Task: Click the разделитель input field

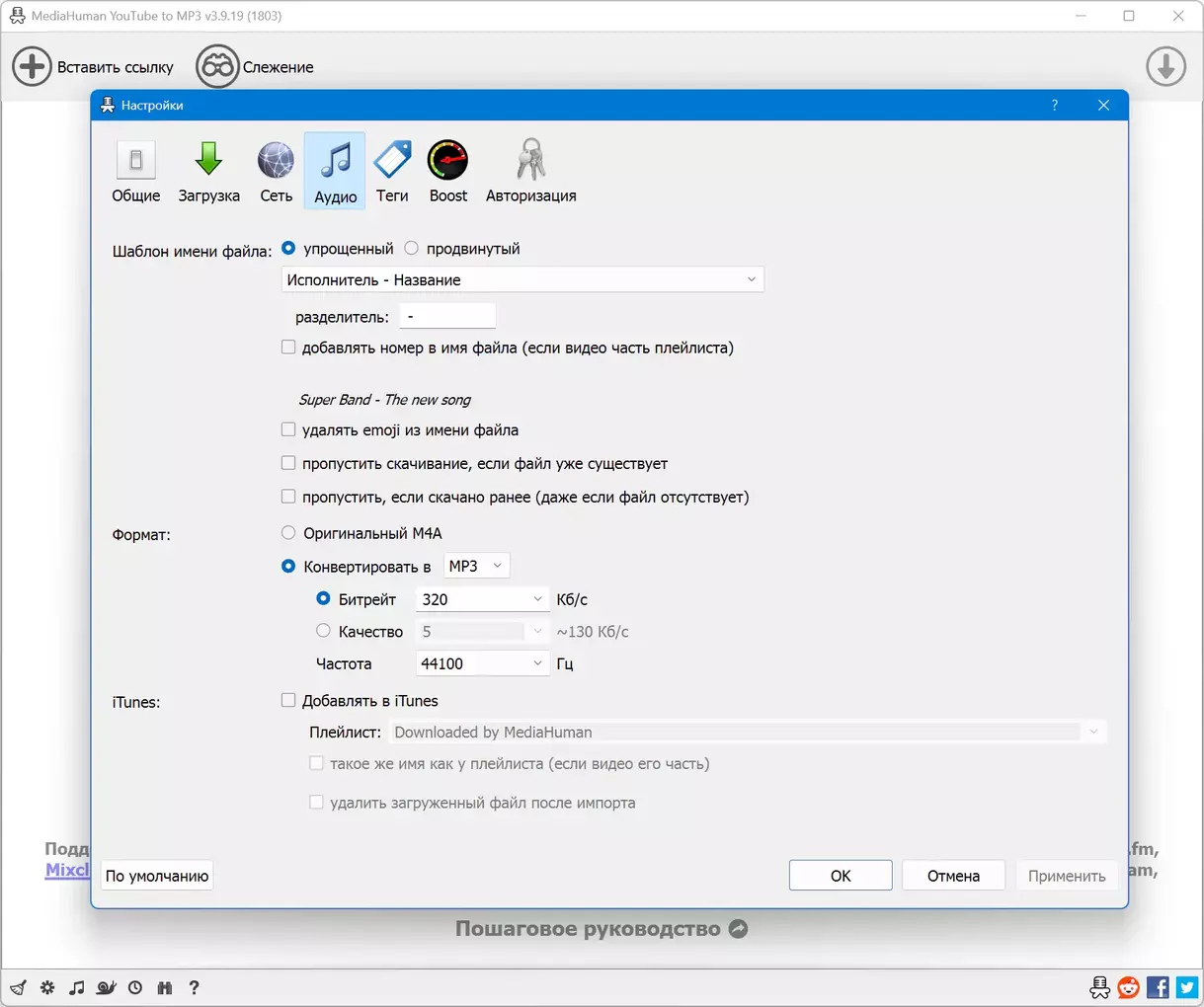Action: click(446, 317)
